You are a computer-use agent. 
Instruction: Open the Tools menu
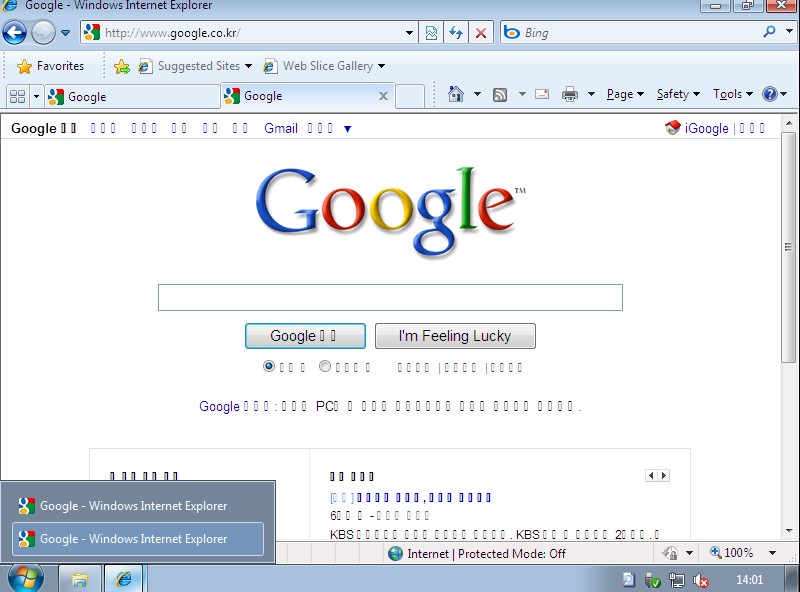point(733,94)
